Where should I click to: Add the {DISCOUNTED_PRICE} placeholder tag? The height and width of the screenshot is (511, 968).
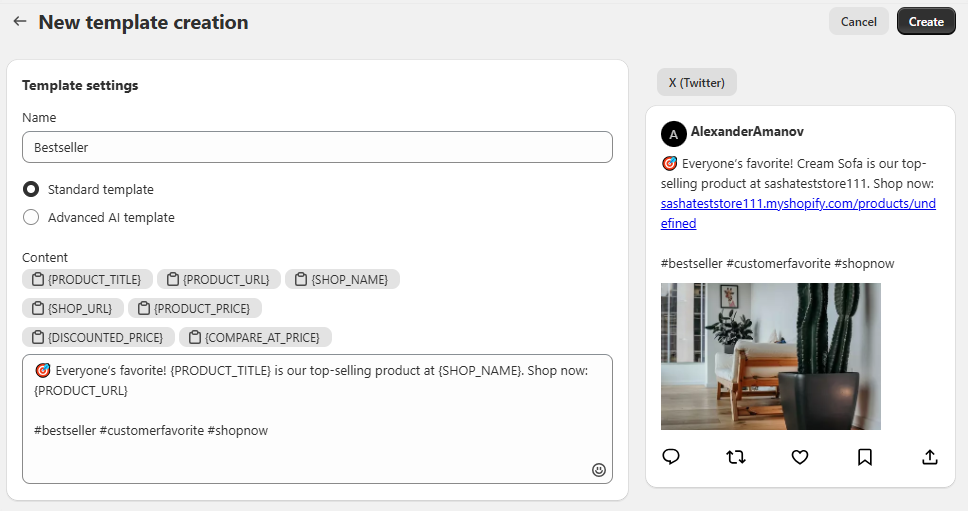click(99, 337)
